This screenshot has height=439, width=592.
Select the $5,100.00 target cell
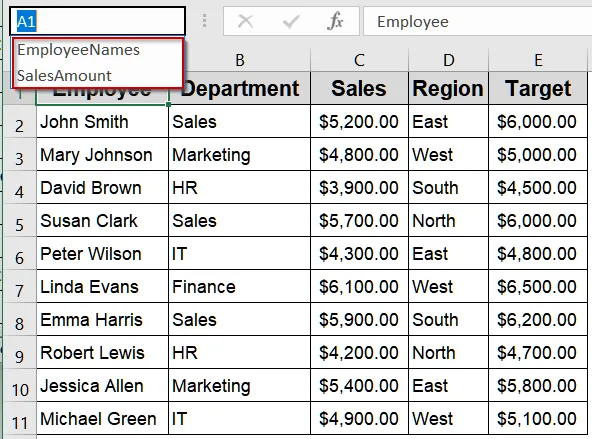click(538, 419)
